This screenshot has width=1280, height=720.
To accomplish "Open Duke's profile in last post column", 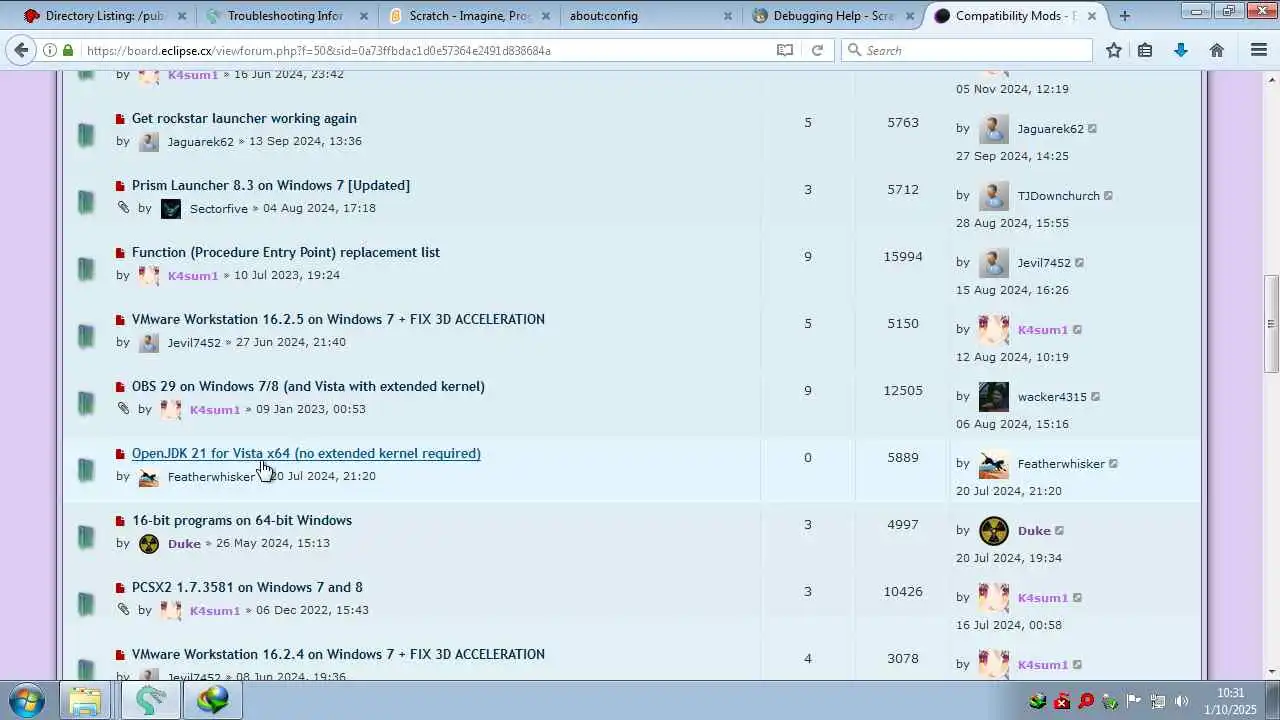I will pos(1034,531).
